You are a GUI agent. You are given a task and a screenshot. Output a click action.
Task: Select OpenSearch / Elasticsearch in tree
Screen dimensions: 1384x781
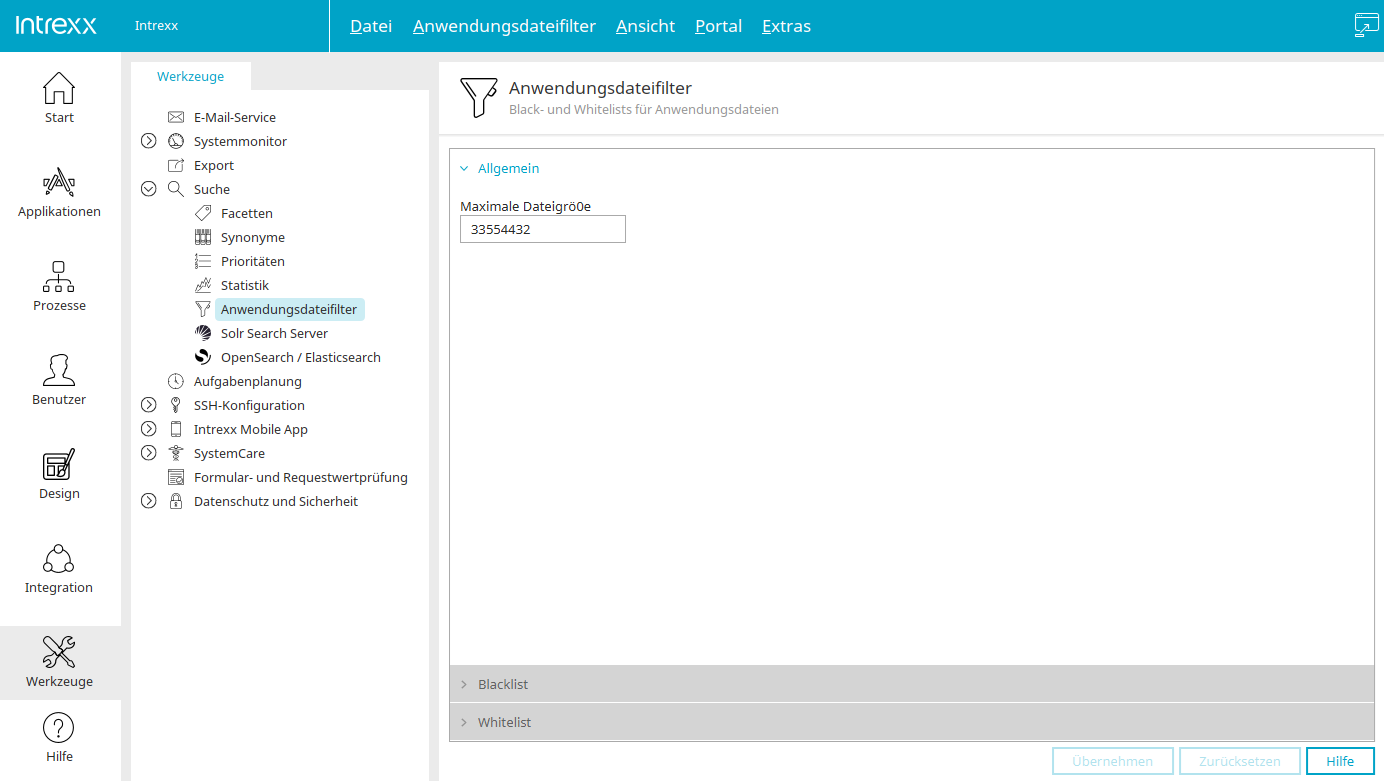coord(300,357)
